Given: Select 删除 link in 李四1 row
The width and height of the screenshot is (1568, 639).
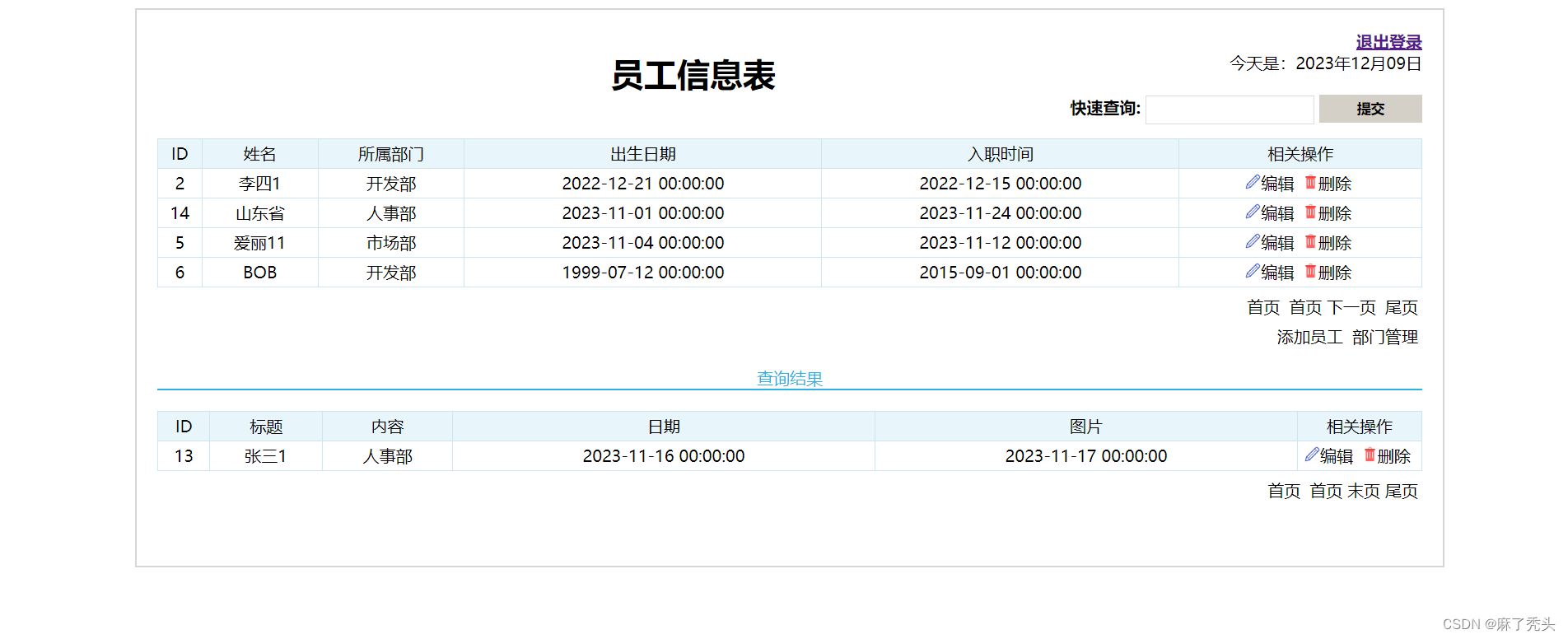Looking at the screenshot, I should tap(1335, 184).
